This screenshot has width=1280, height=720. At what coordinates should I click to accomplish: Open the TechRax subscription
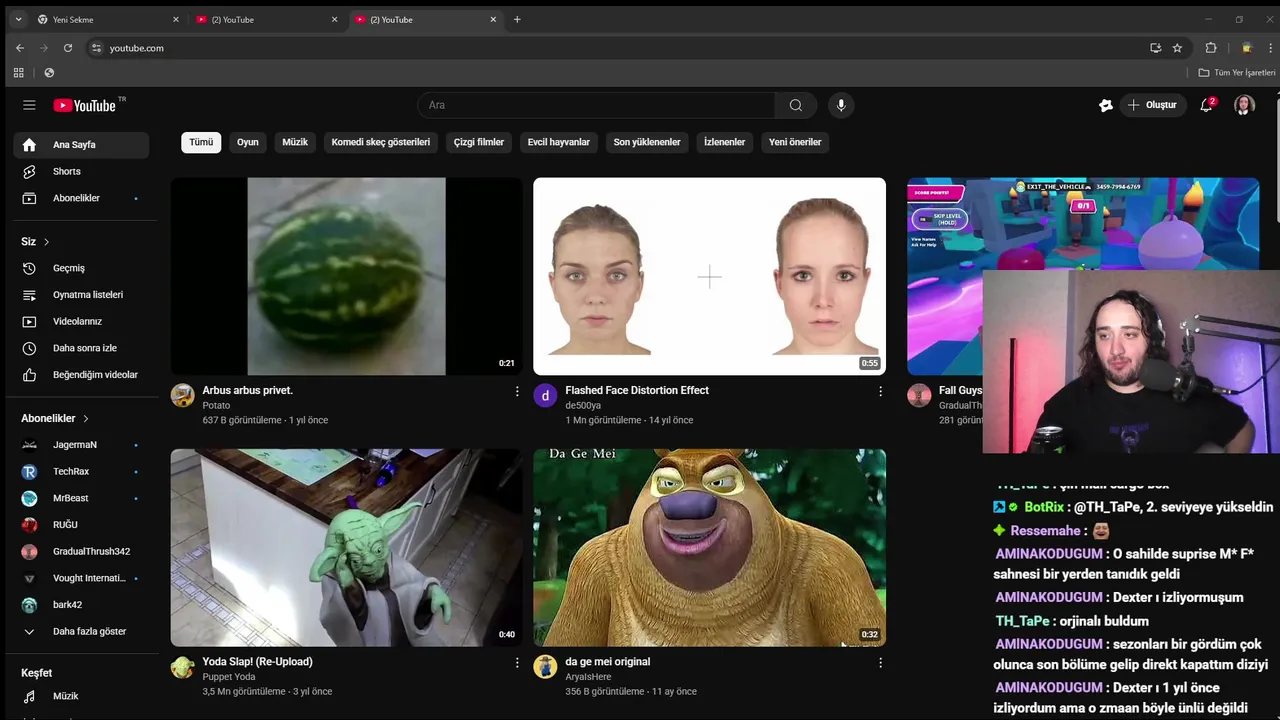pyautogui.click(x=81, y=472)
